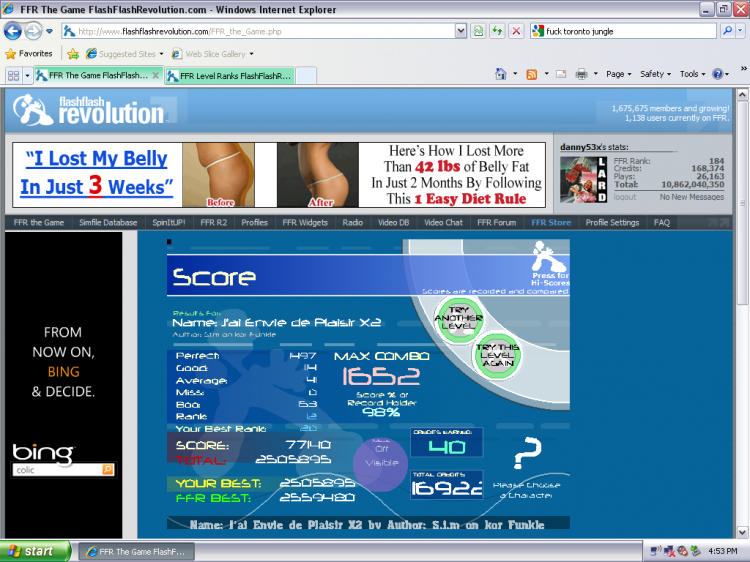Open SpinItUP! nav item
750x562 pixels.
tap(168, 222)
